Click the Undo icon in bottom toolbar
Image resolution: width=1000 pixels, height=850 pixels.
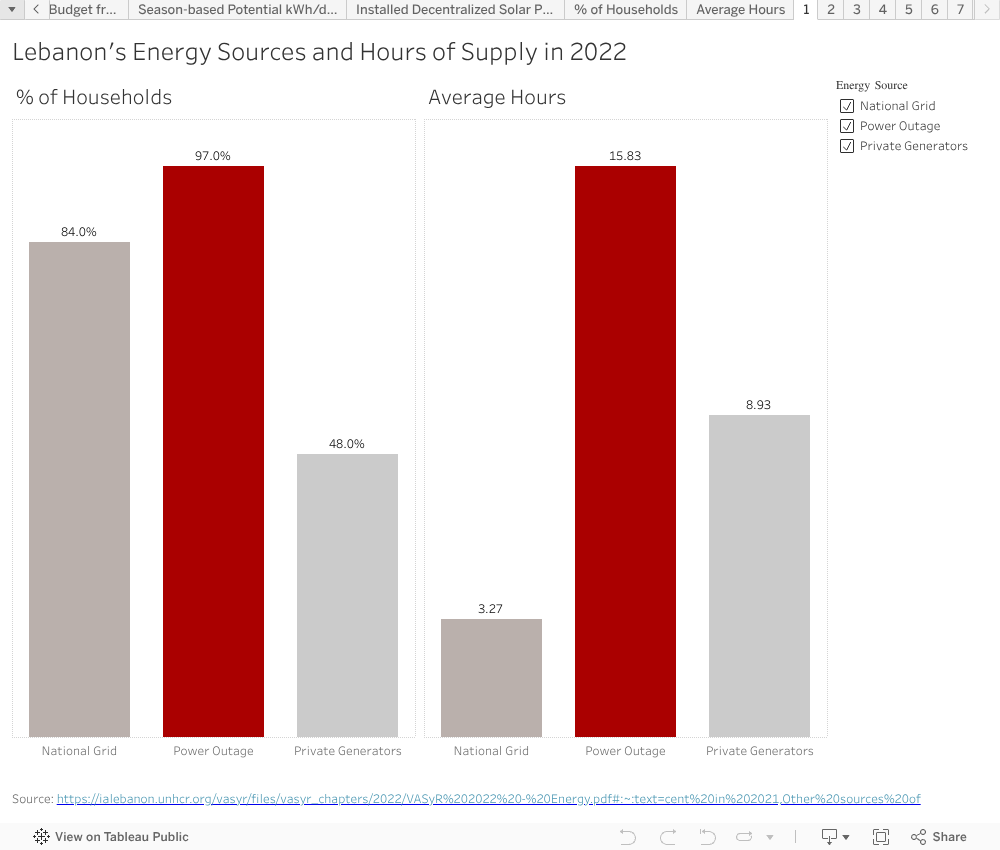(x=628, y=837)
